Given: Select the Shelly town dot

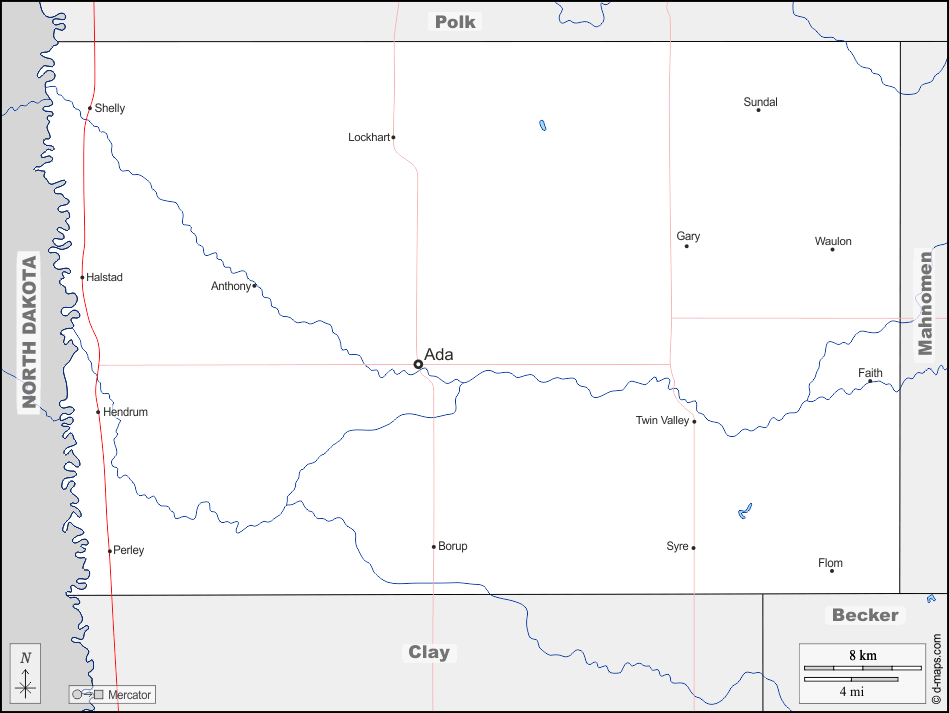Looking at the screenshot, I should 90,108.
